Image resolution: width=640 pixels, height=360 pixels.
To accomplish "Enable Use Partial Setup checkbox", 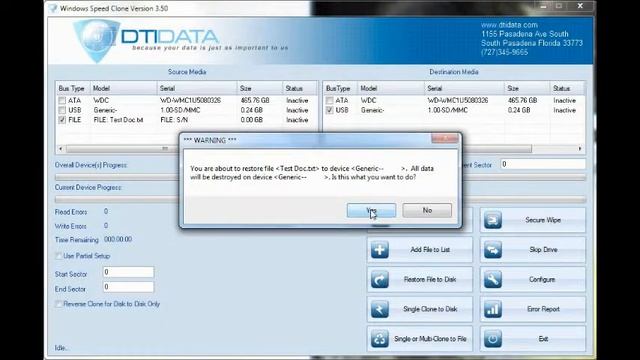I will point(58,256).
